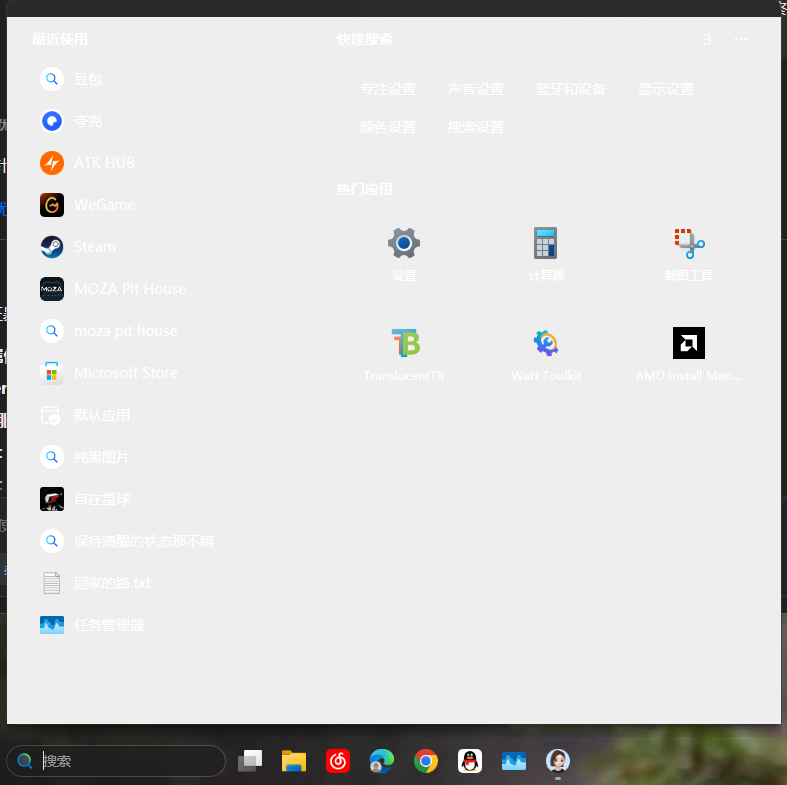Open 设置 gear app in 热门应用

404,253
